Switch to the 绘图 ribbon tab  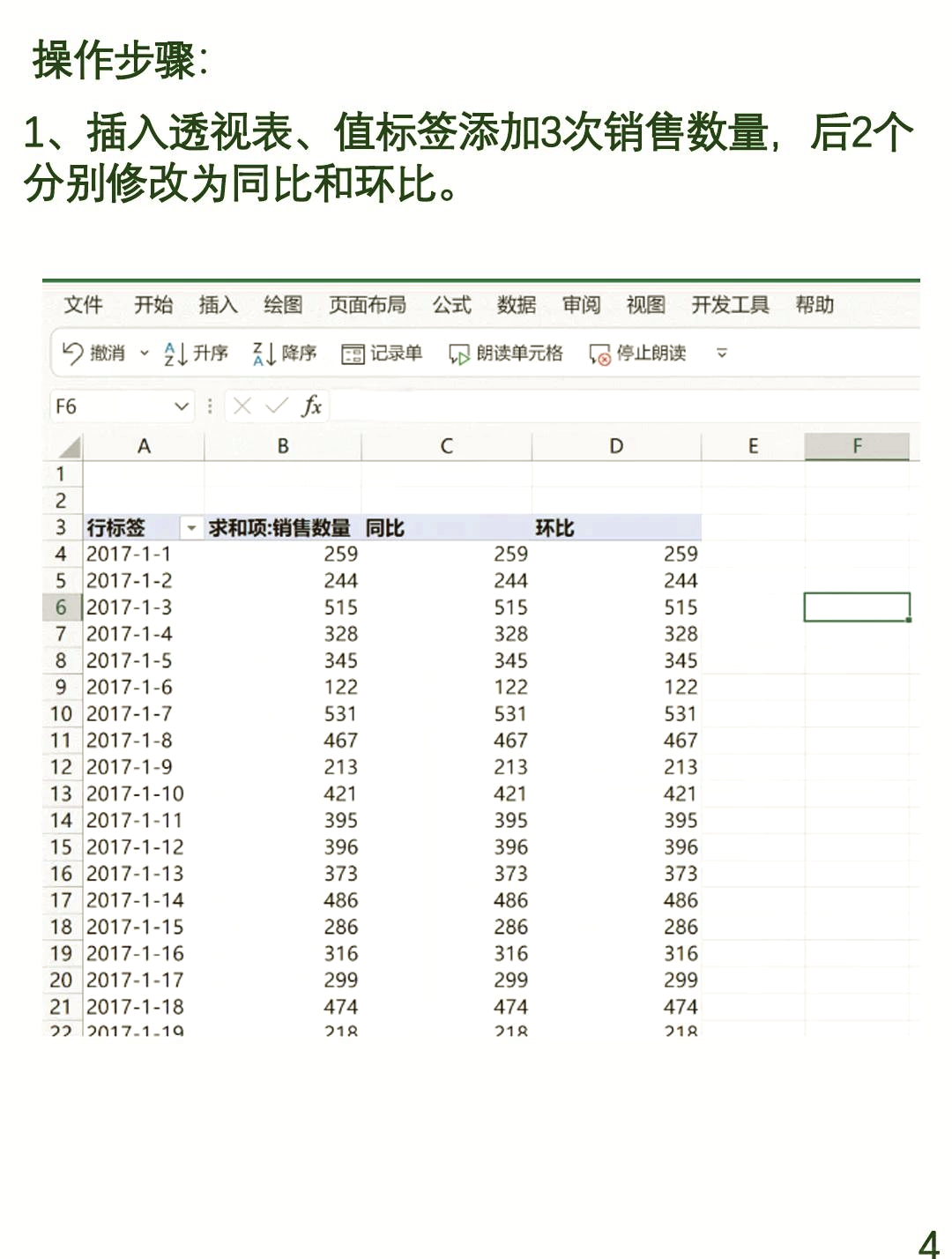tap(283, 305)
